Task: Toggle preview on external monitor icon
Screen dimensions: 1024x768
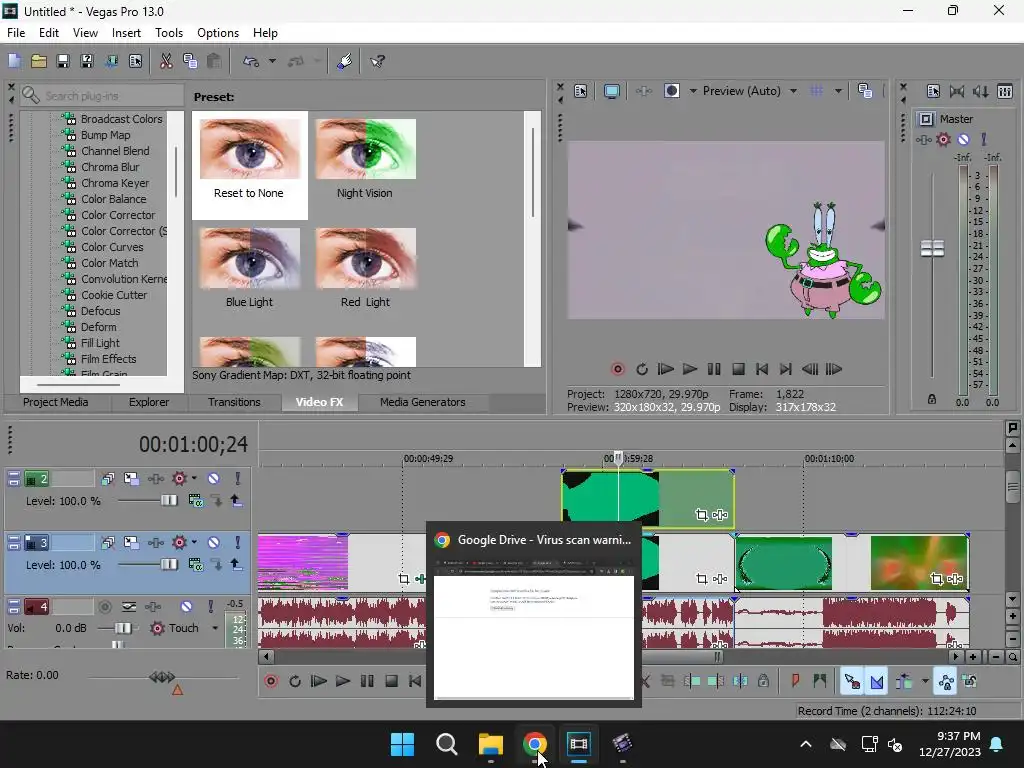Action: [x=612, y=91]
